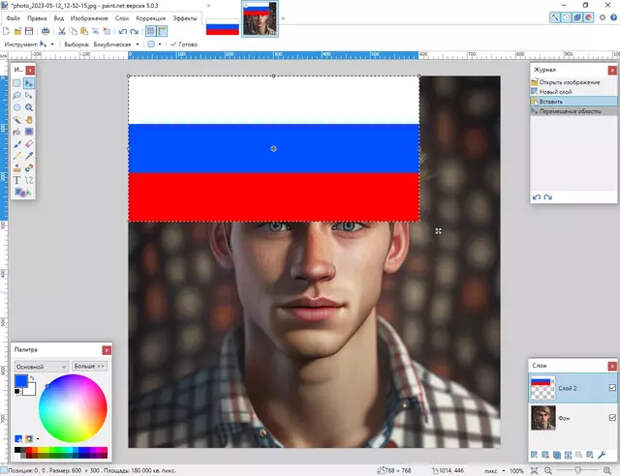Select the Lasso Select tool
620x476 pixels.
coord(17,95)
